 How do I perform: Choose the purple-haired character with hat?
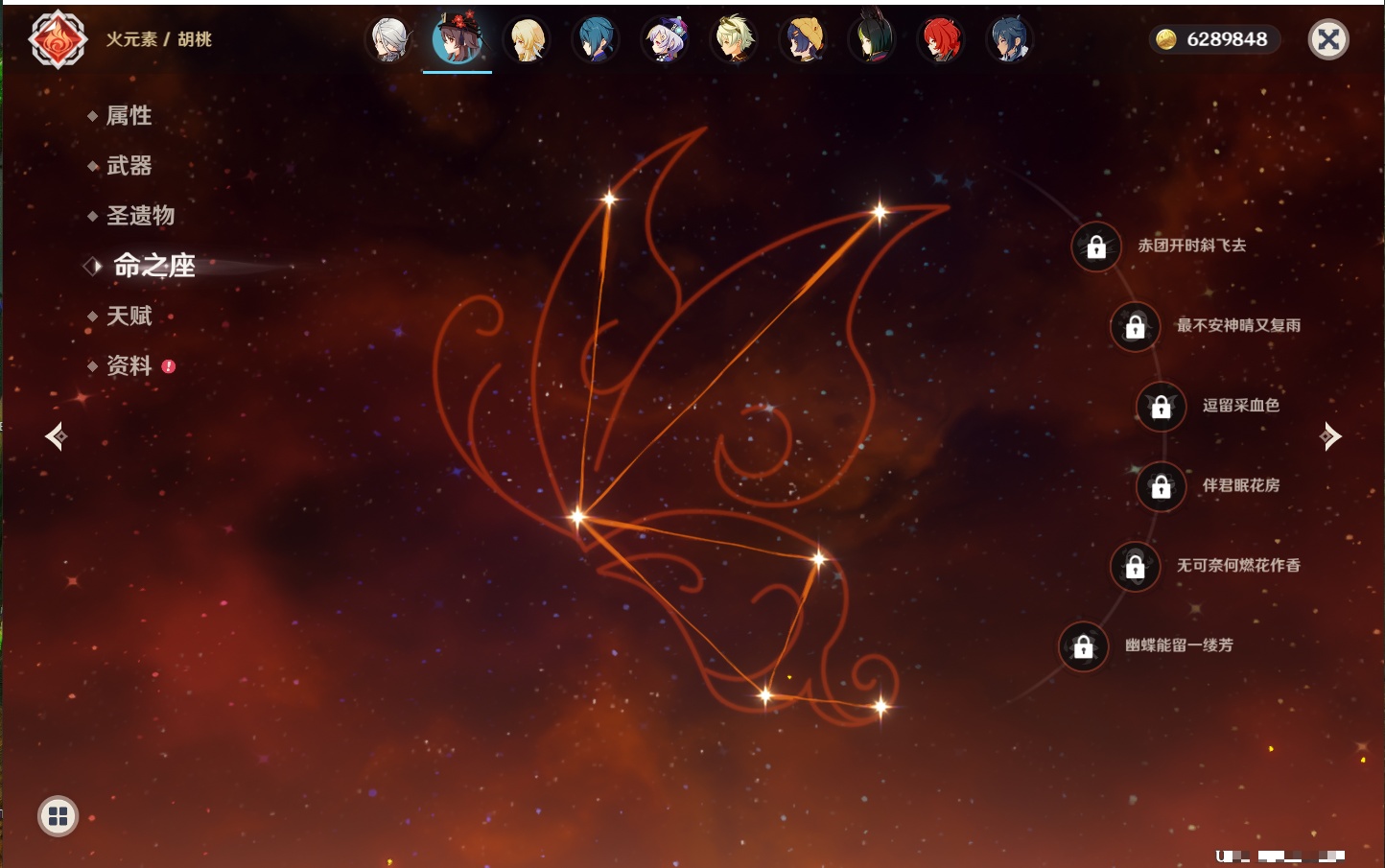point(665,40)
